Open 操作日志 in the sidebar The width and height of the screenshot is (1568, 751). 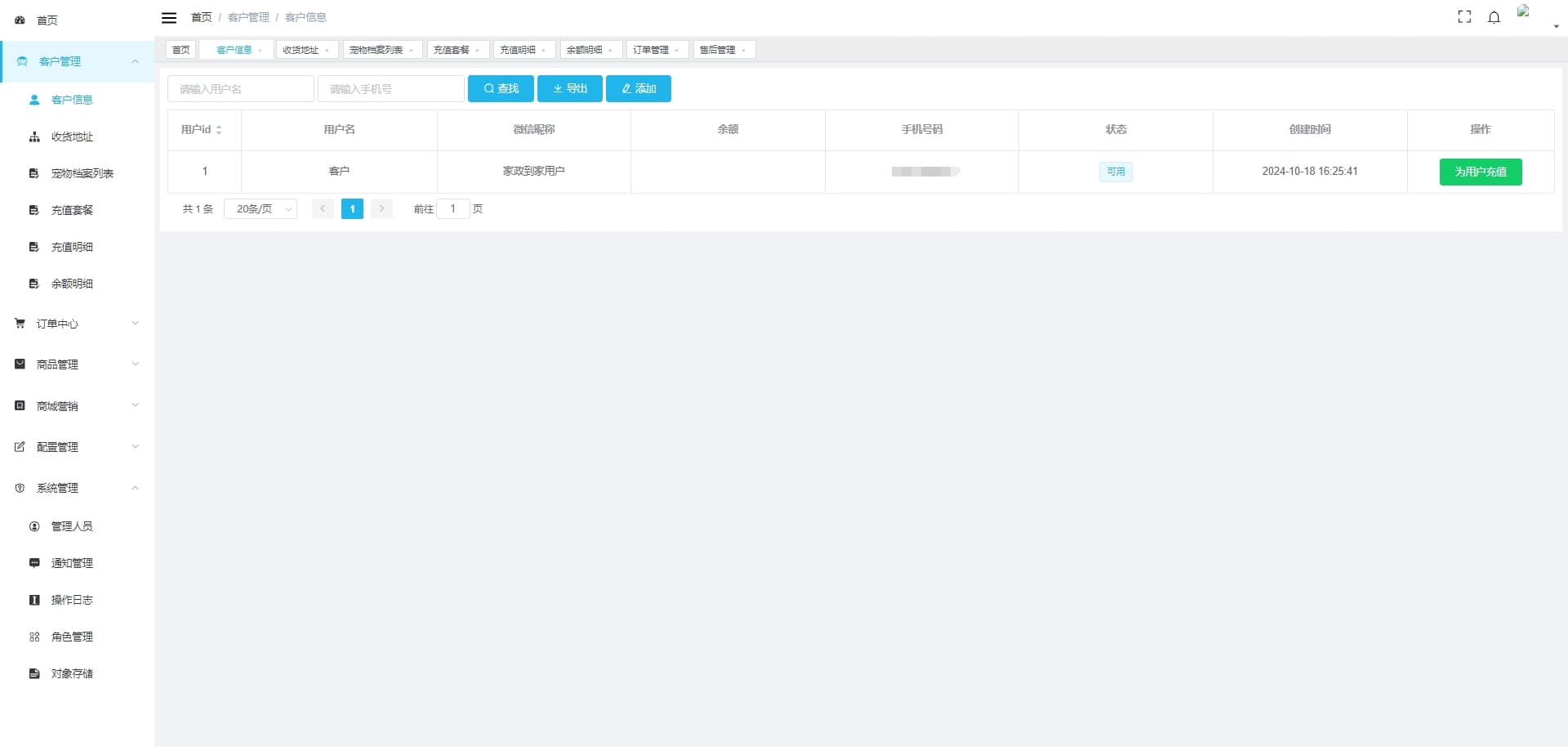point(78,600)
